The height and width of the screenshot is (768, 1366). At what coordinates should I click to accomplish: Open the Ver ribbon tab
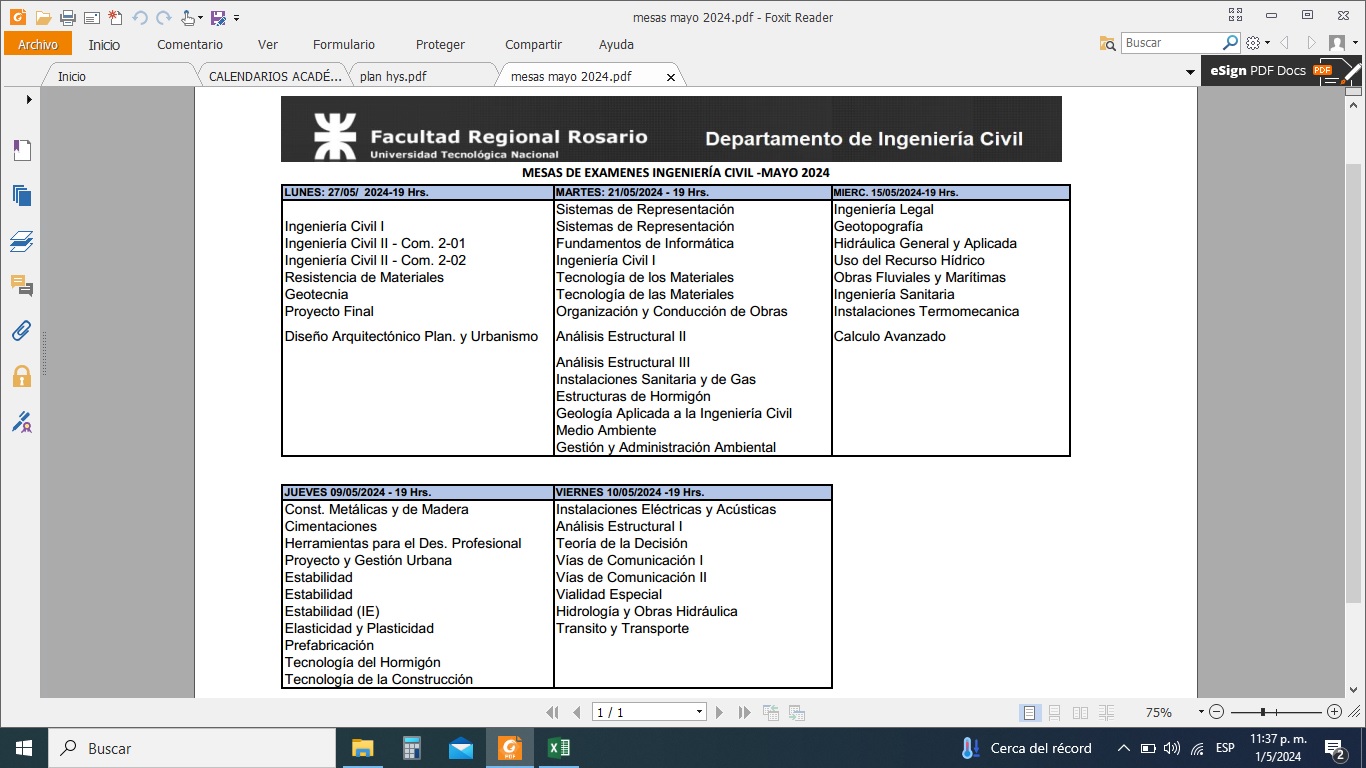point(268,44)
